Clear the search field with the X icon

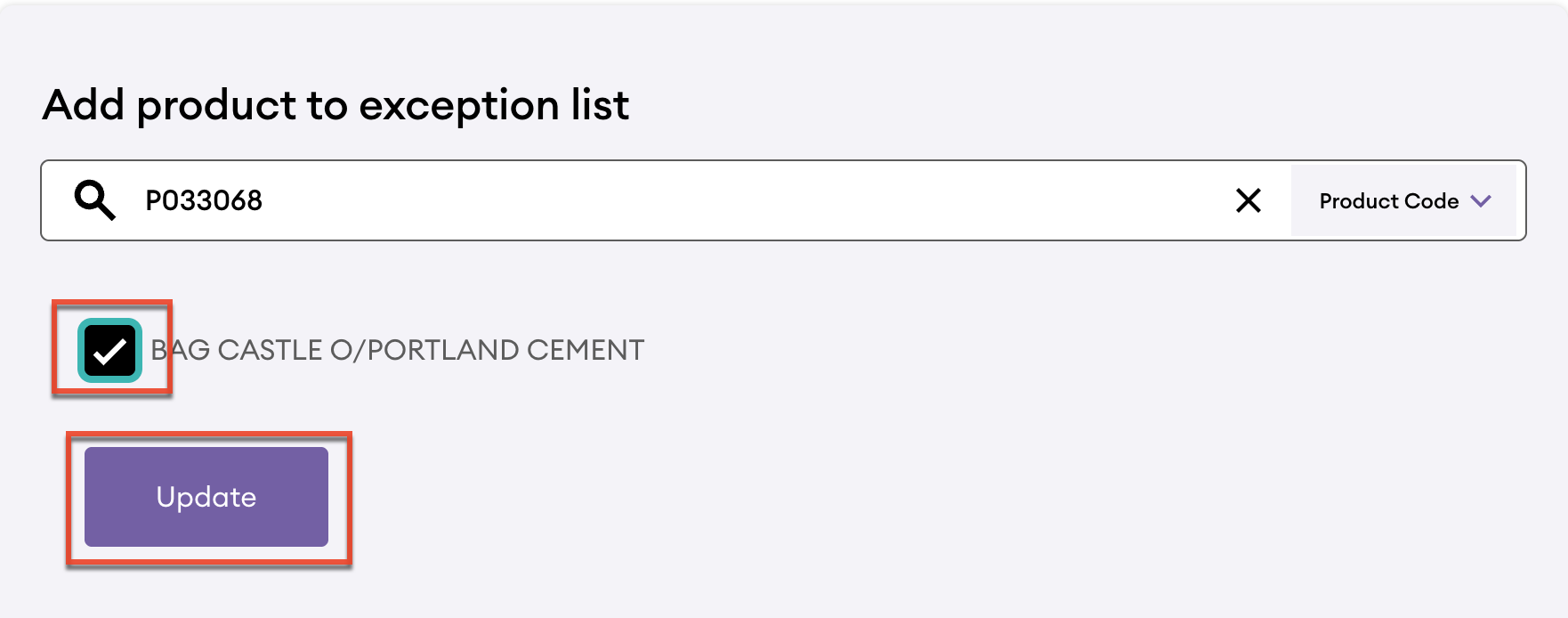[x=1248, y=200]
